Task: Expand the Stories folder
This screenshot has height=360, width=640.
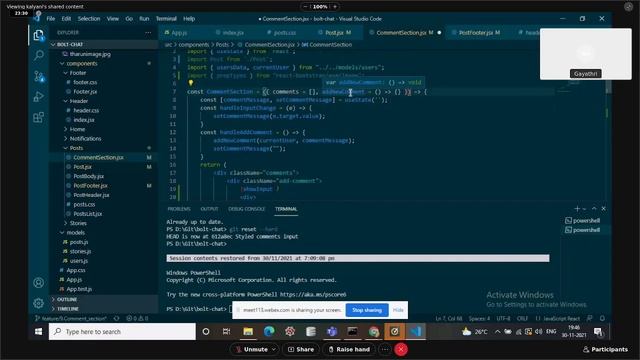Action: [78, 223]
